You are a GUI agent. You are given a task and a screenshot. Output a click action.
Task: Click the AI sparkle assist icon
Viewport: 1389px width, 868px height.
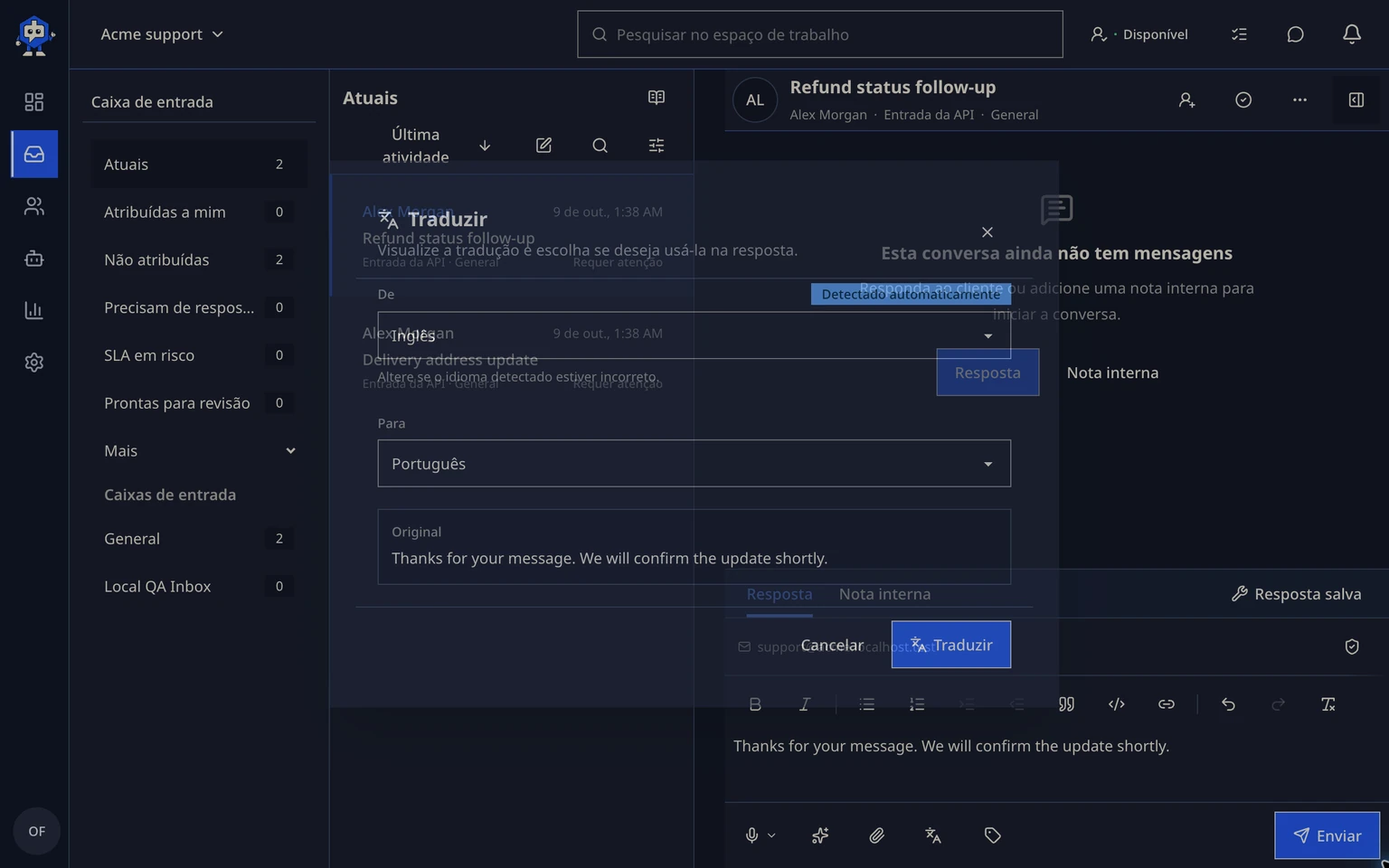(820, 835)
